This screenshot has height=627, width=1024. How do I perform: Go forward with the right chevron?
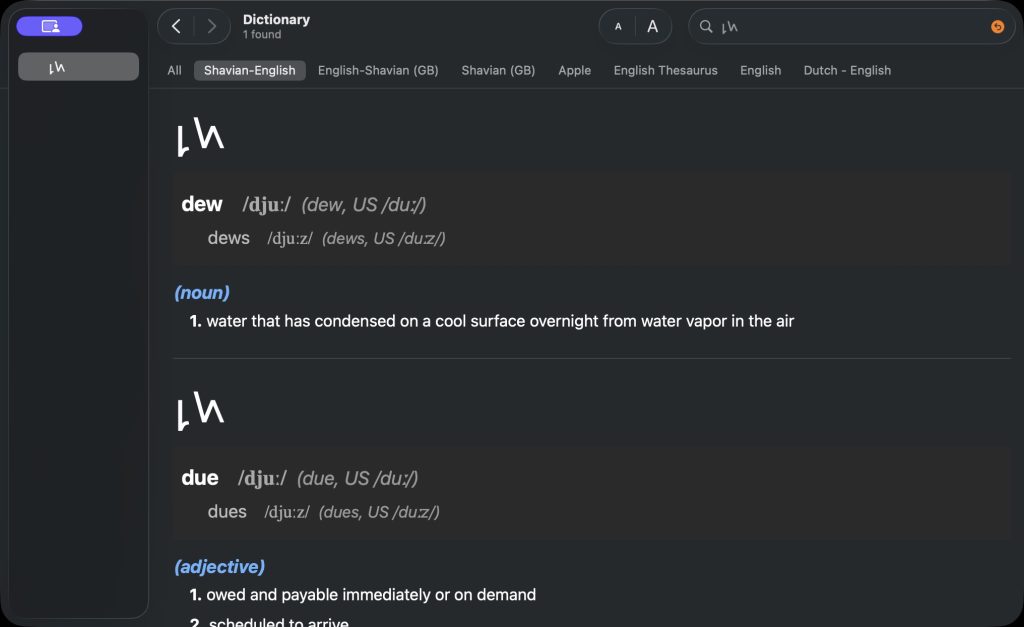pyautogui.click(x=211, y=27)
